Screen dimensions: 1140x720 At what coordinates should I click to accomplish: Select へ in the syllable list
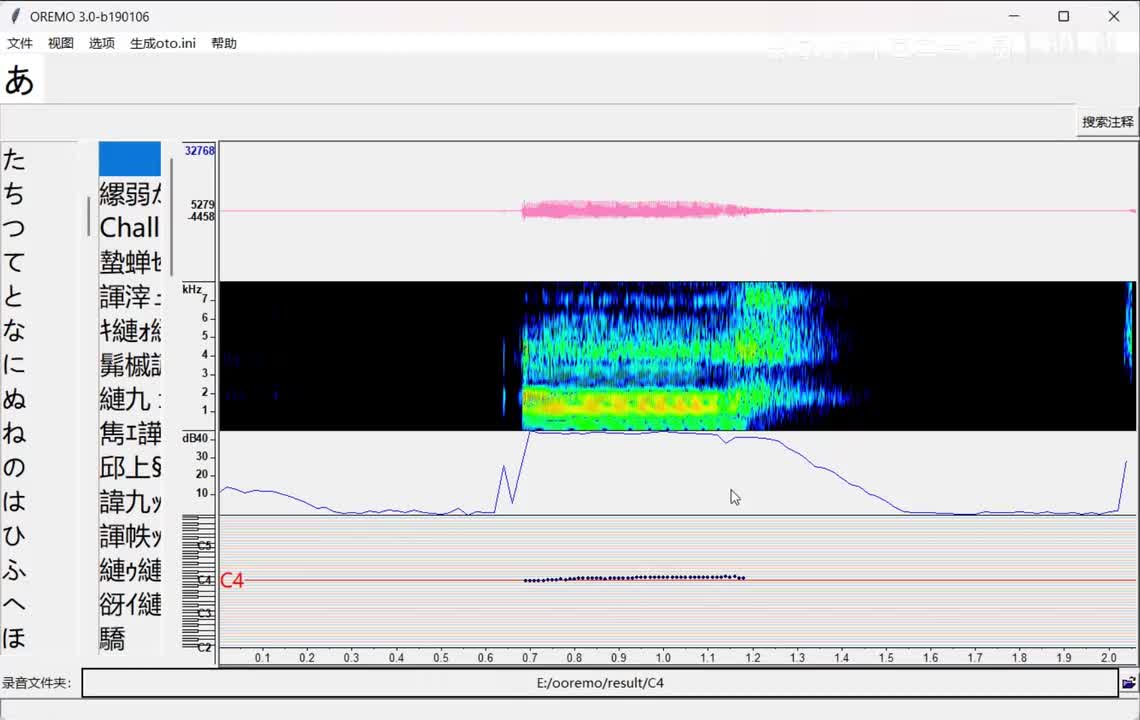[x=14, y=603]
